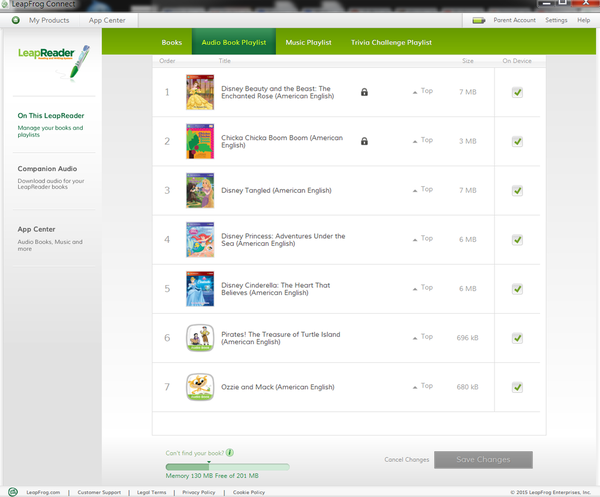This screenshot has height=497, width=600.
Task: Uncheck On Device for Adventures Under the Sea
Action: tap(517, 240)
